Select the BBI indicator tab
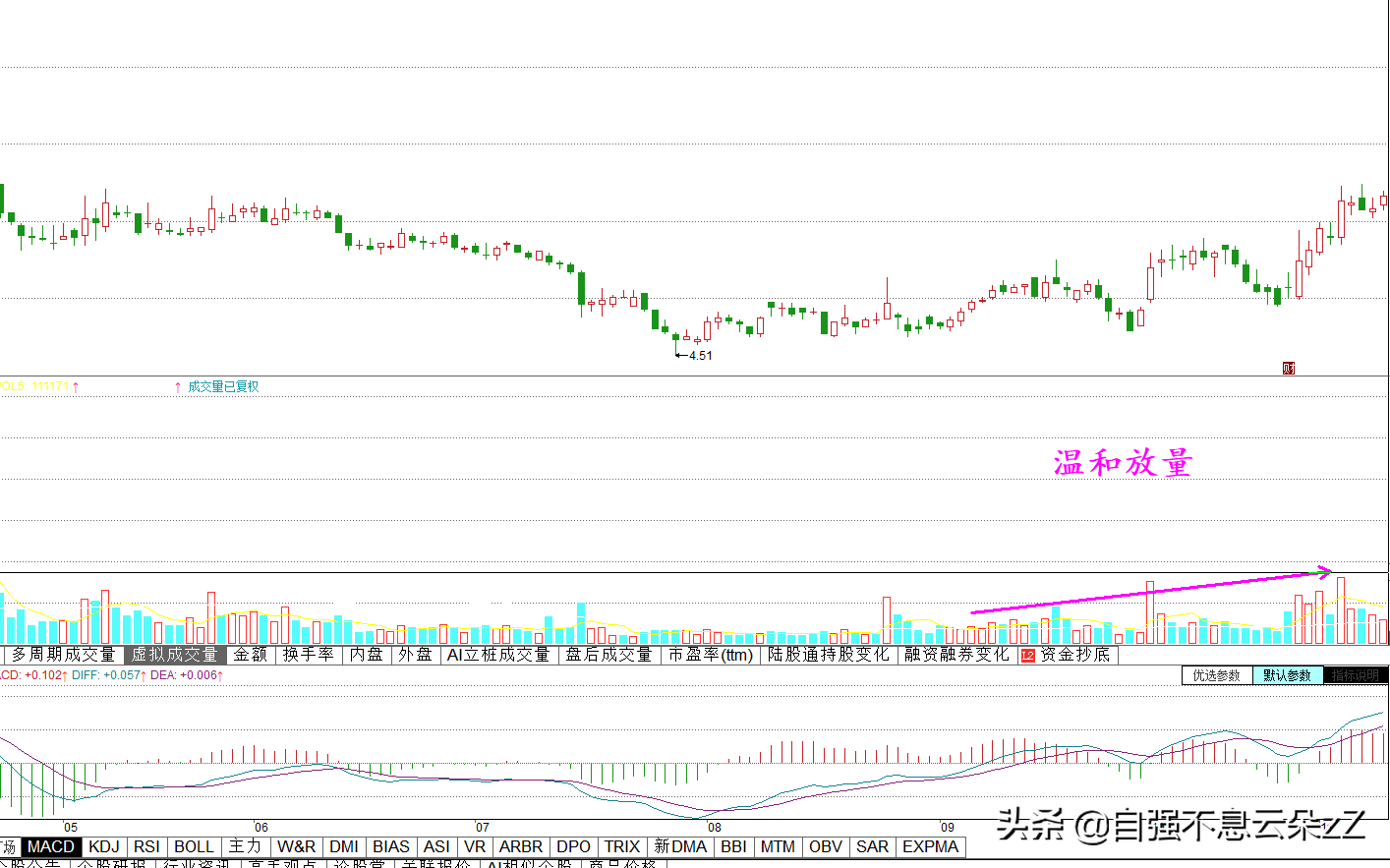This screenshot has height=868, width=1390. click(733, 846)
